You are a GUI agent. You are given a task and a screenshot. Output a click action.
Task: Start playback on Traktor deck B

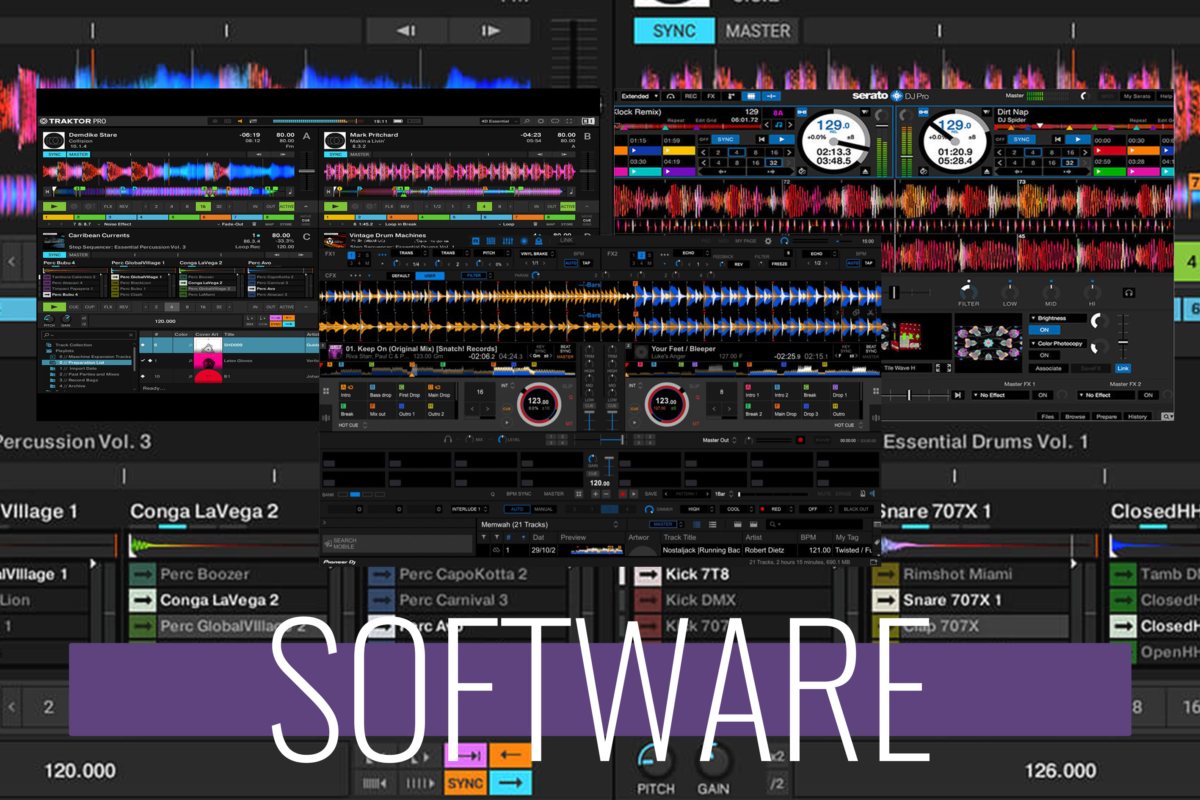[x=333, y=206]
